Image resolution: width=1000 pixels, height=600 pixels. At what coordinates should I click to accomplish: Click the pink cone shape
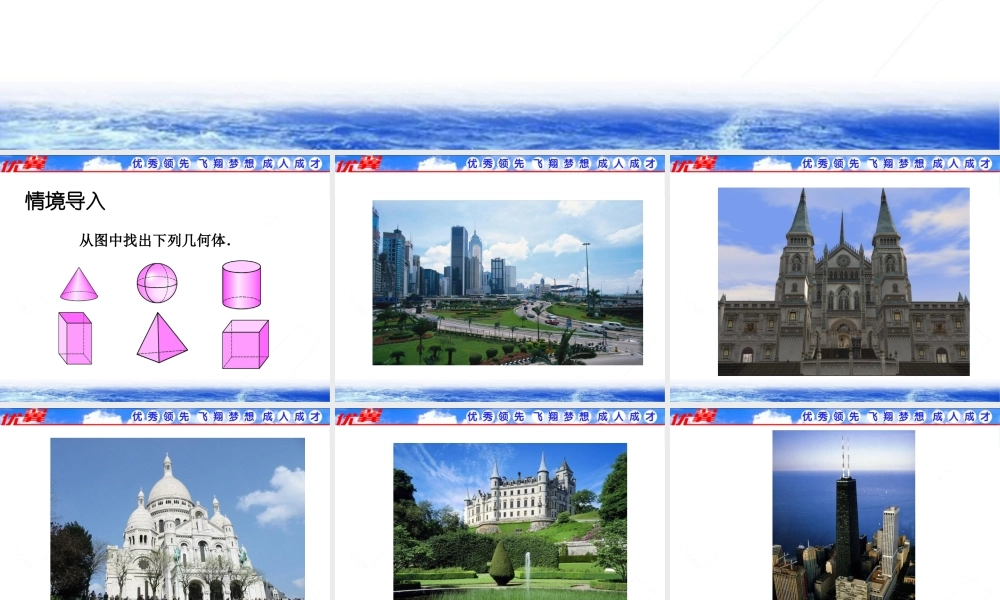[x=79, y=284]
